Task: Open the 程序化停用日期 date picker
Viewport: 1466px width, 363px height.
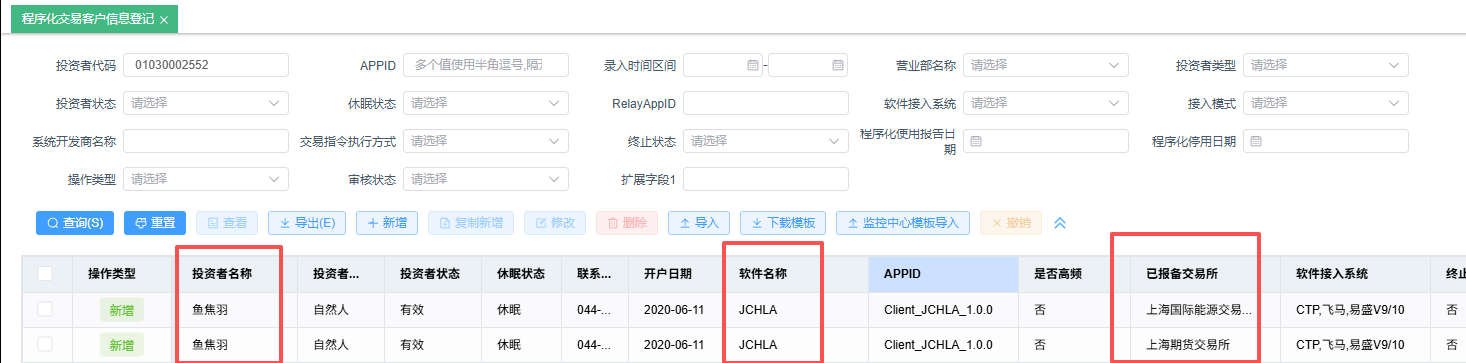Action: click(x=1326, y=141)
